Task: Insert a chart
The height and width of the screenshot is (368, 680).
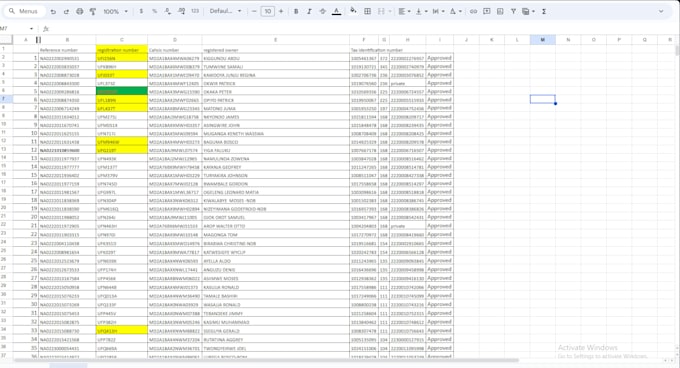Action: click(500, 11)
